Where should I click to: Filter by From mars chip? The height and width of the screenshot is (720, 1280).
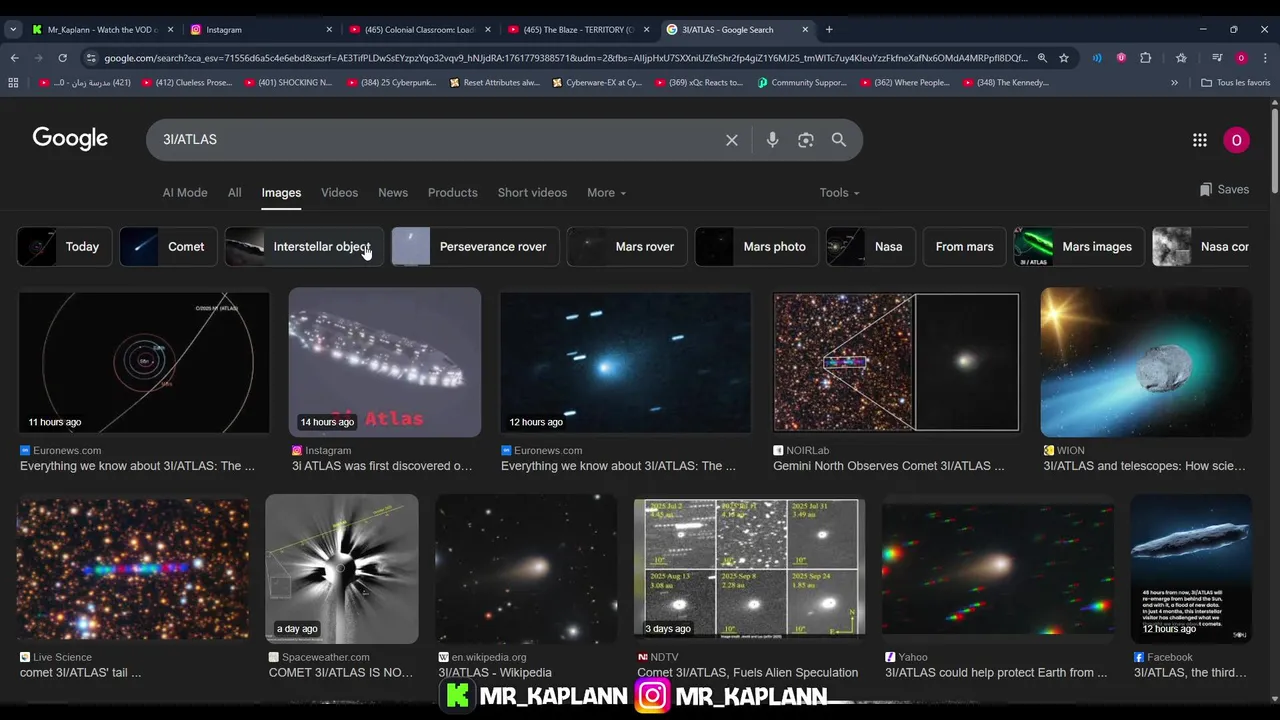point(964,247)
